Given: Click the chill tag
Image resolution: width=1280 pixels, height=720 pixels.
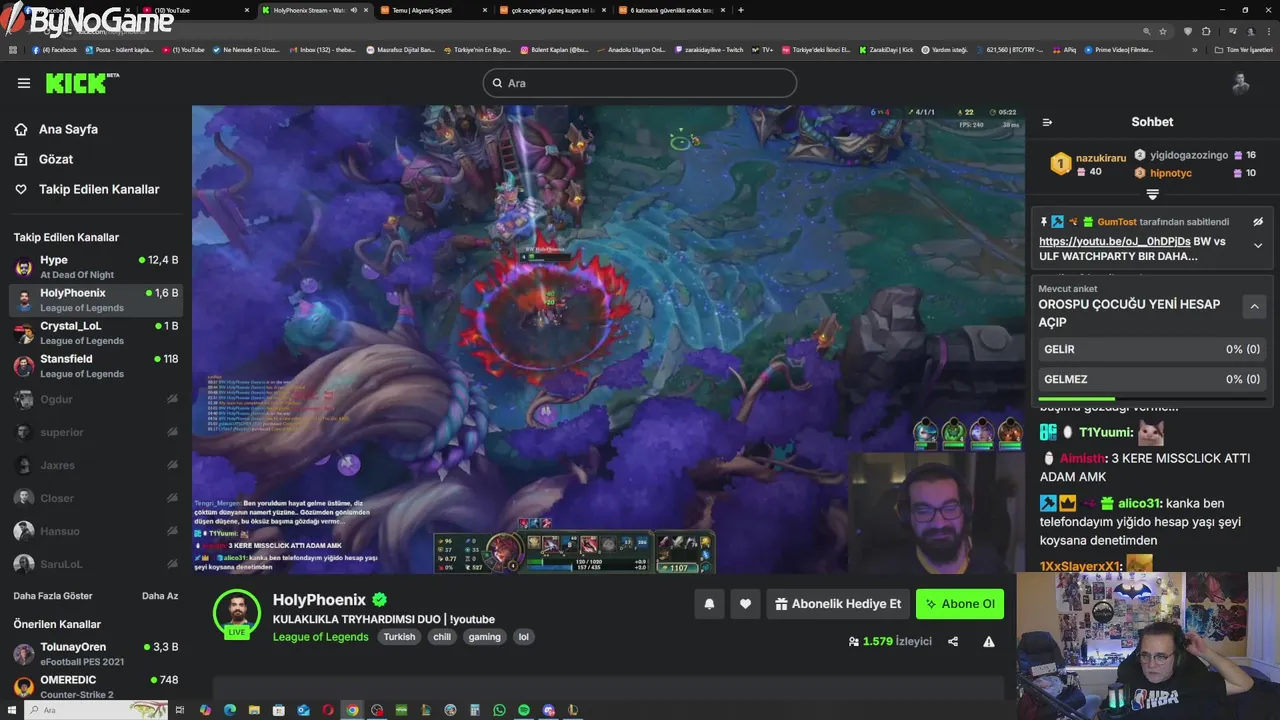Looking at the screenshot, I should tap(442, 637).
